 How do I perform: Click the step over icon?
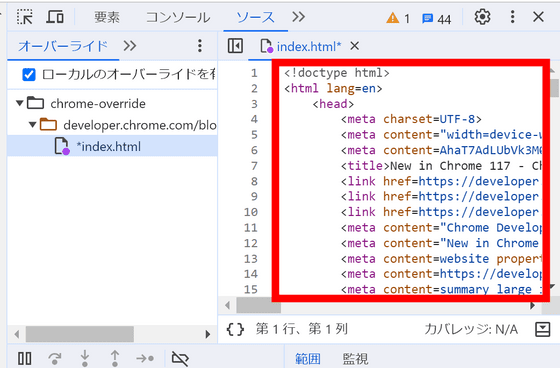pyautogui.click(x=54, y=358)
